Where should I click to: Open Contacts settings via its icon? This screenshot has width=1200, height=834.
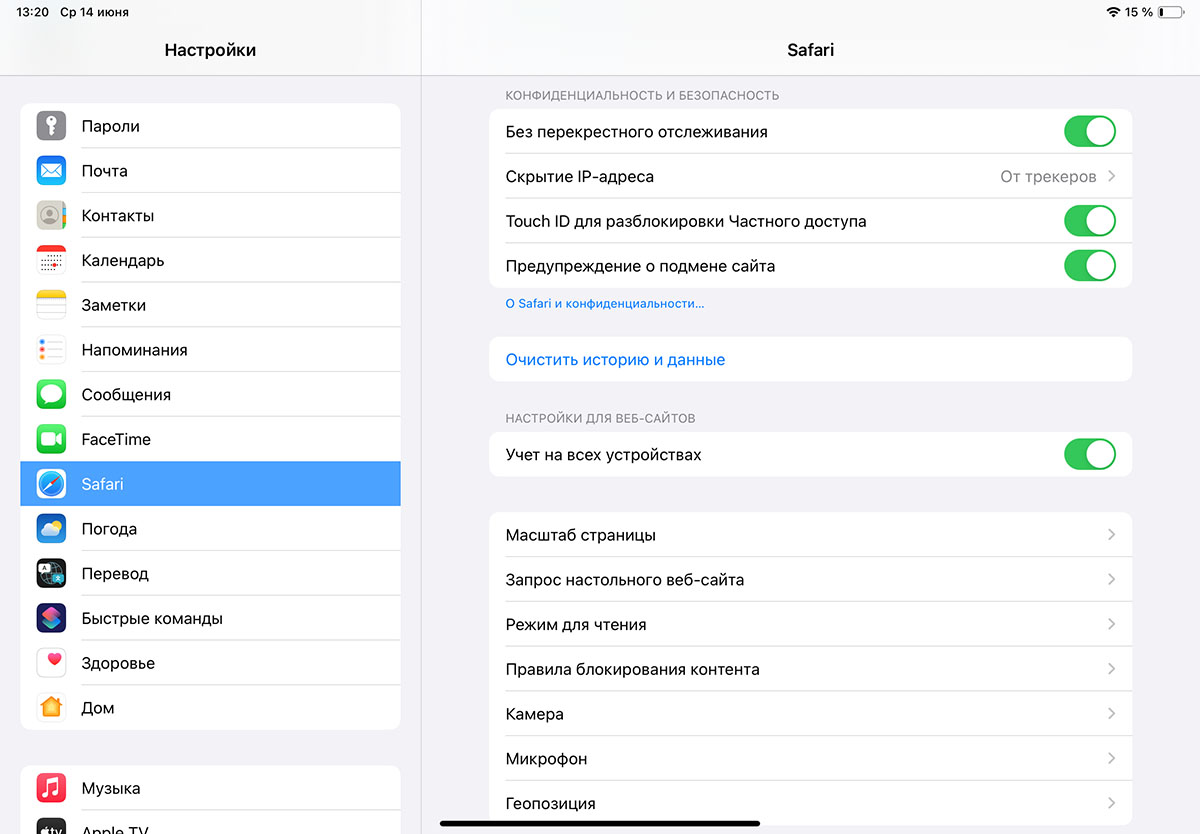[51, 215]
